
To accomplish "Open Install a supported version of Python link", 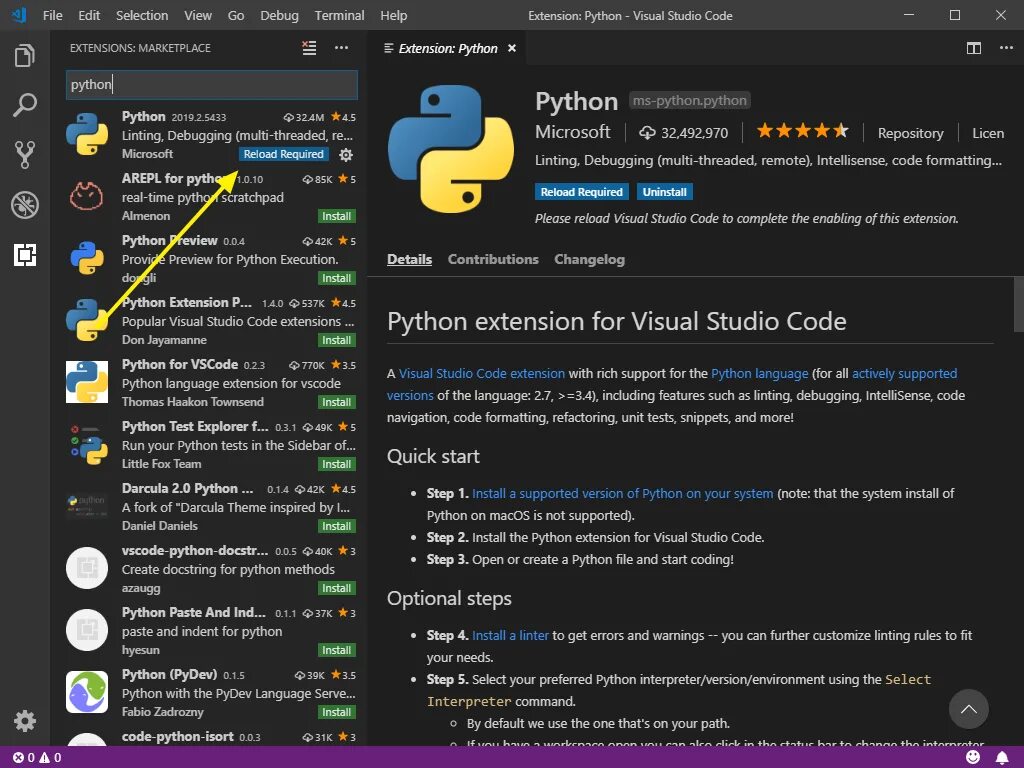I will 622,494.
